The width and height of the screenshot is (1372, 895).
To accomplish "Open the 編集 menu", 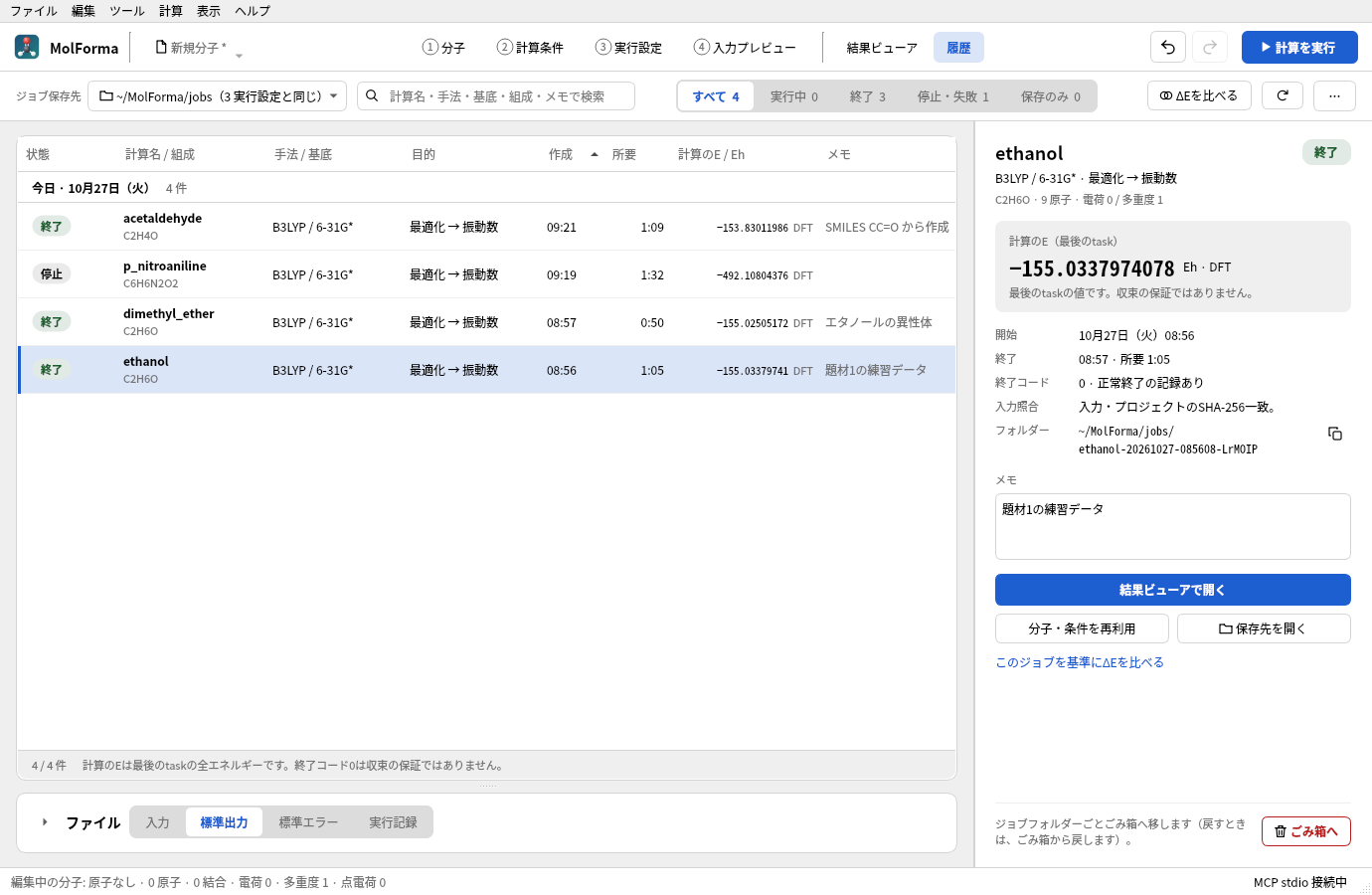I will 84,11.
